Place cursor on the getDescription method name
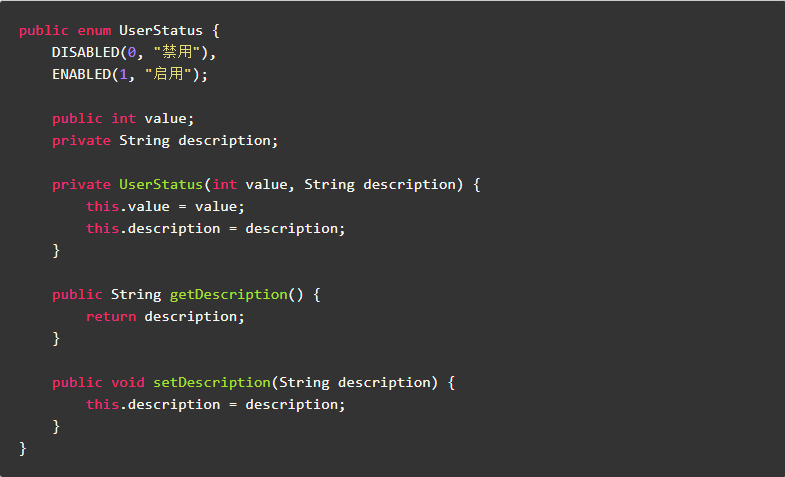785x477 pixels. (x=228, y=294)
